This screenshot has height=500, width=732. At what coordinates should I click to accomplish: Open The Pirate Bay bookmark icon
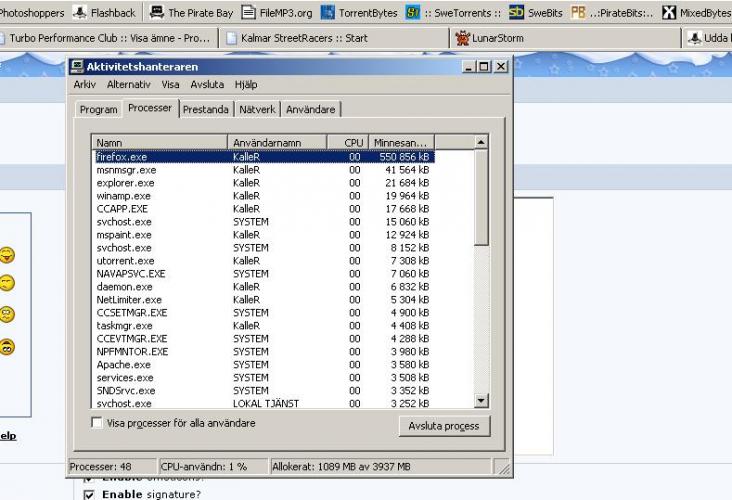tap(157, 13)
